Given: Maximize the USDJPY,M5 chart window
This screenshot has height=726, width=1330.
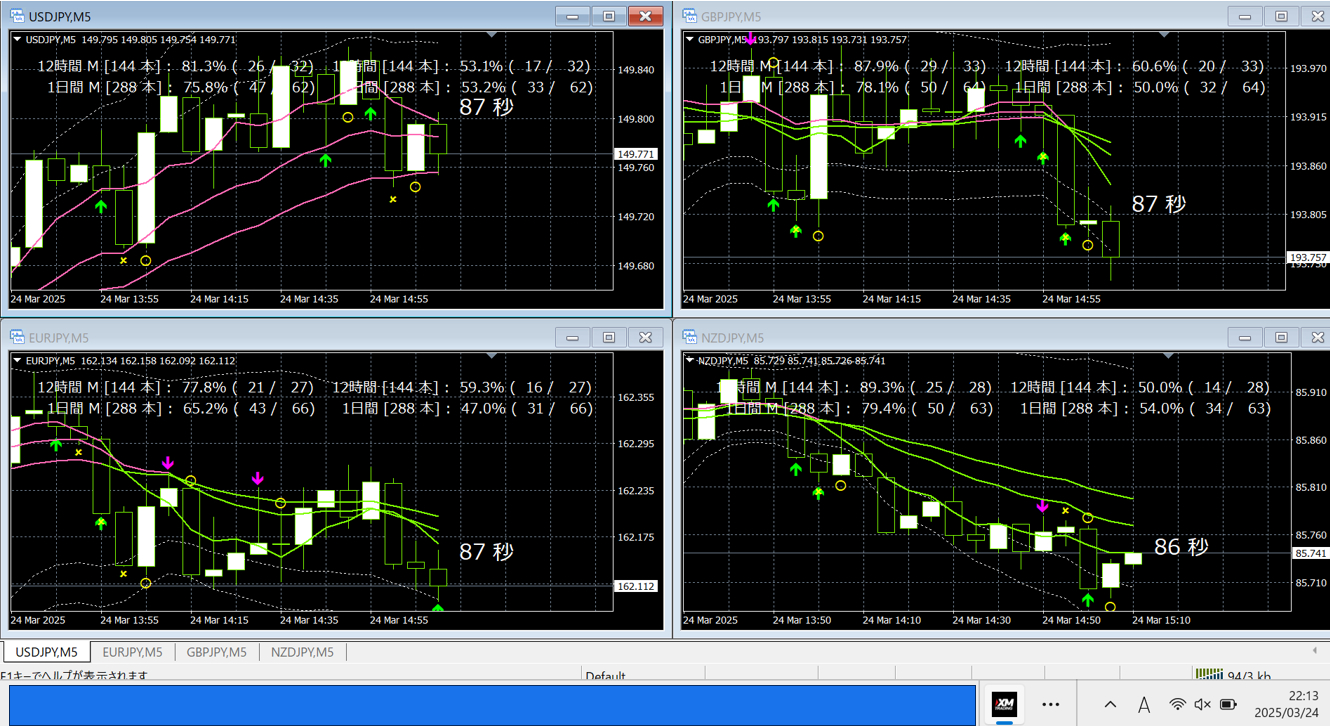Looking at the screenshot, I should click(x=609, y=16).
